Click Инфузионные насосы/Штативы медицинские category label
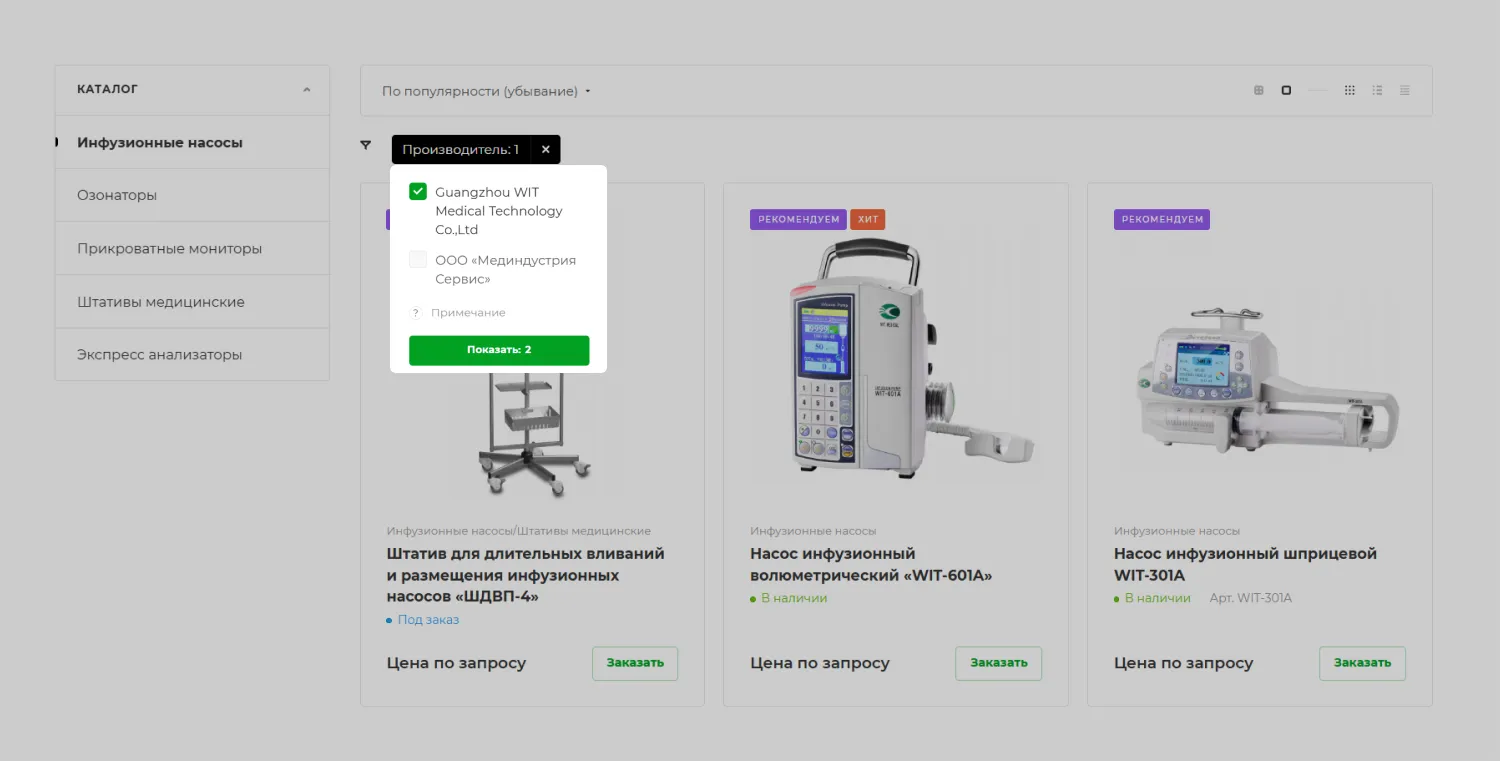This screenshot has height=761, width=1500. tap(519, 531)
